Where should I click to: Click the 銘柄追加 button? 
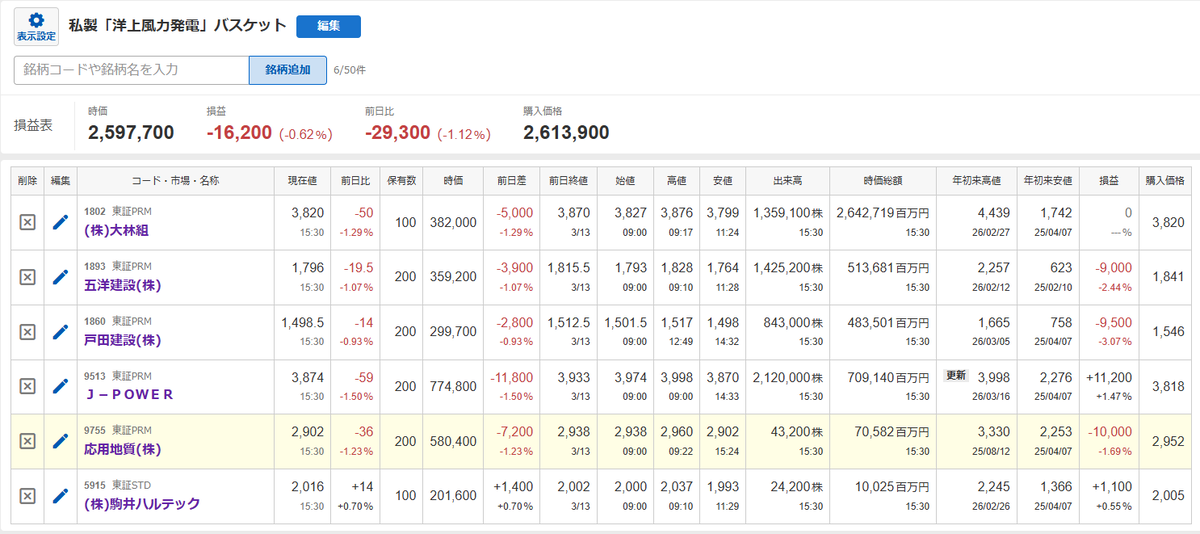coord(288,70)
